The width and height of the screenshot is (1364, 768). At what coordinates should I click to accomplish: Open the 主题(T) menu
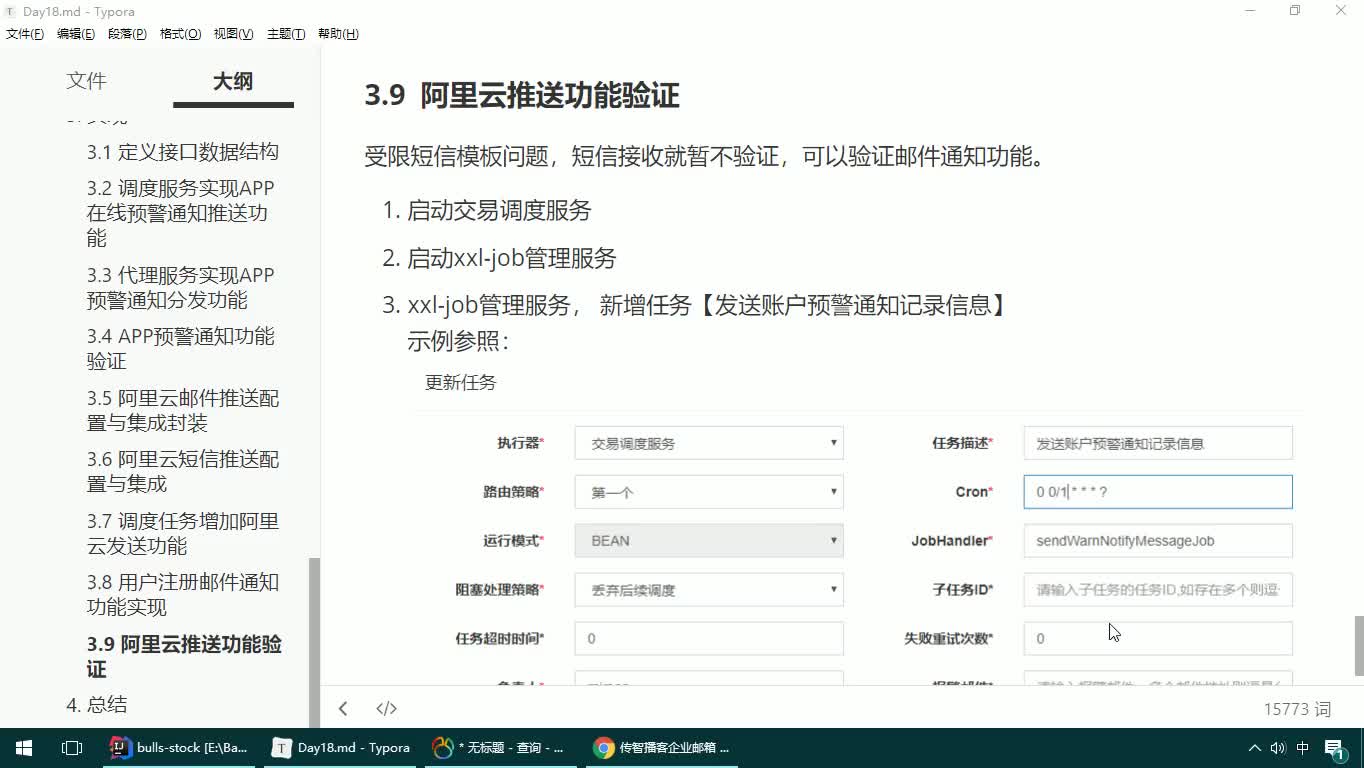tap(286, 34)
